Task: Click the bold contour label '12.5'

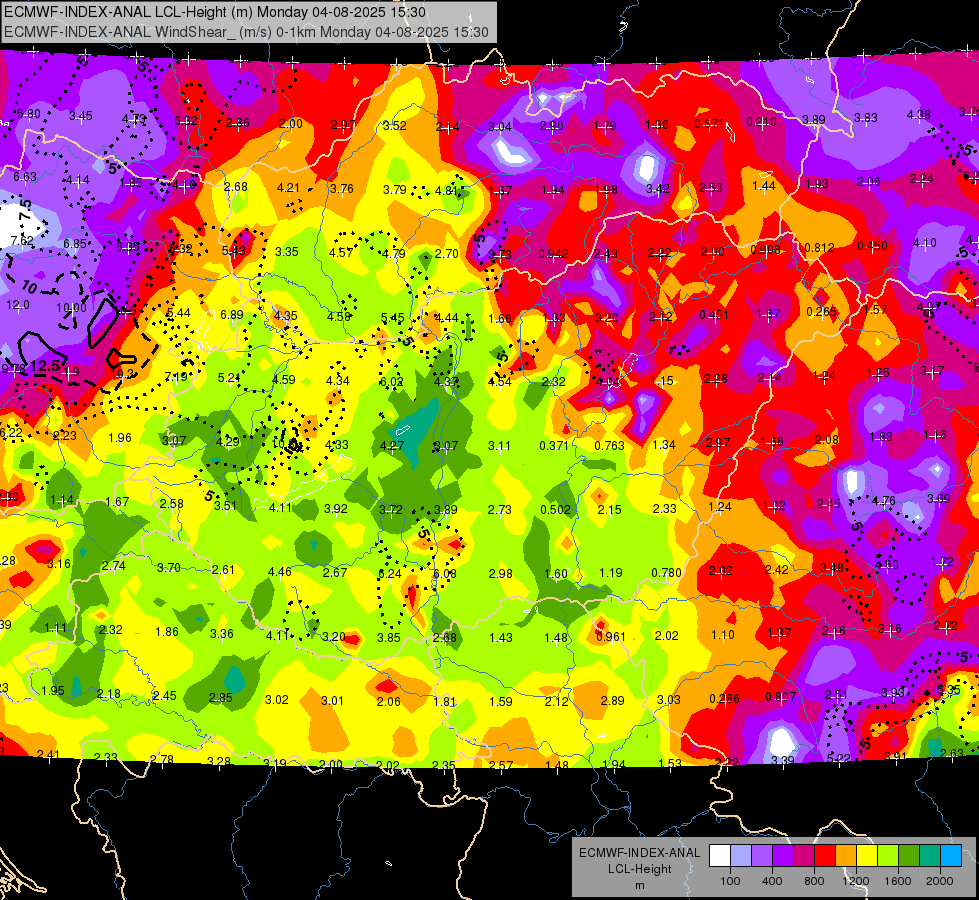Action: coord(44,366)
